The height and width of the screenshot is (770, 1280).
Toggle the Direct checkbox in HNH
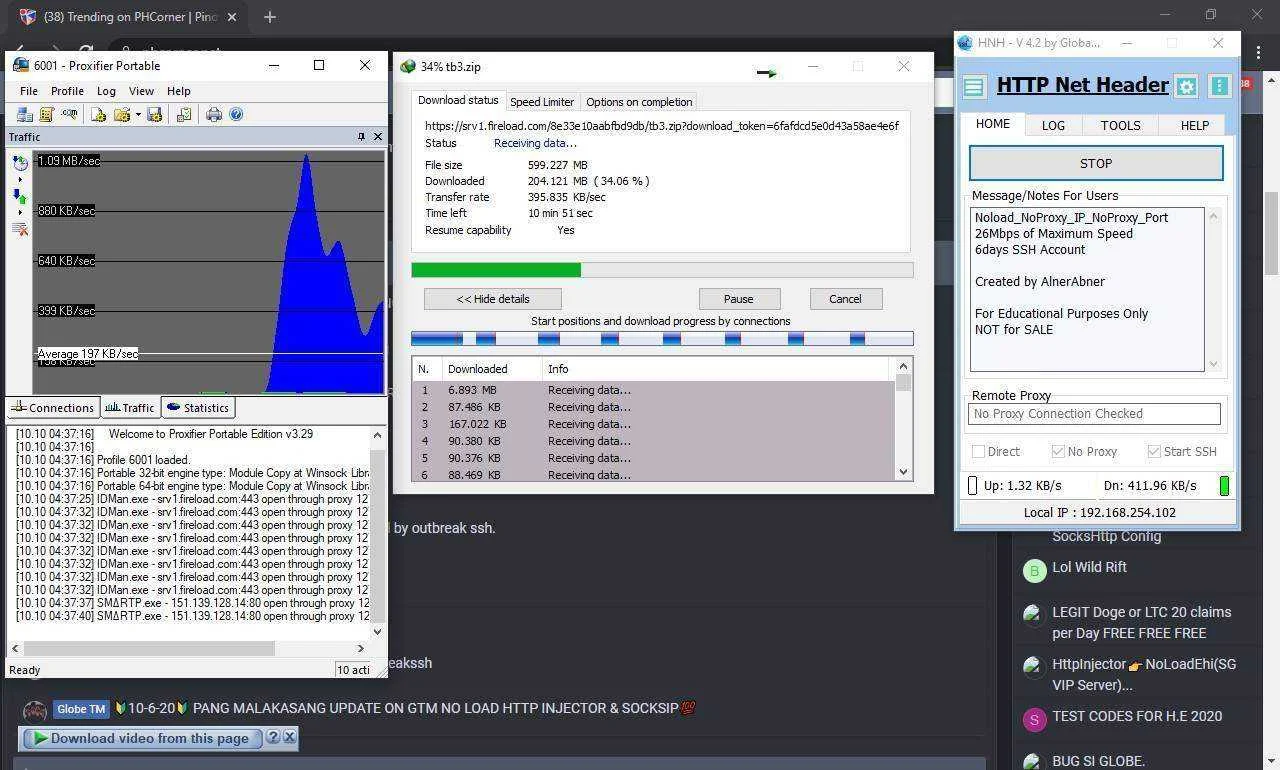[x=979, y=452]
